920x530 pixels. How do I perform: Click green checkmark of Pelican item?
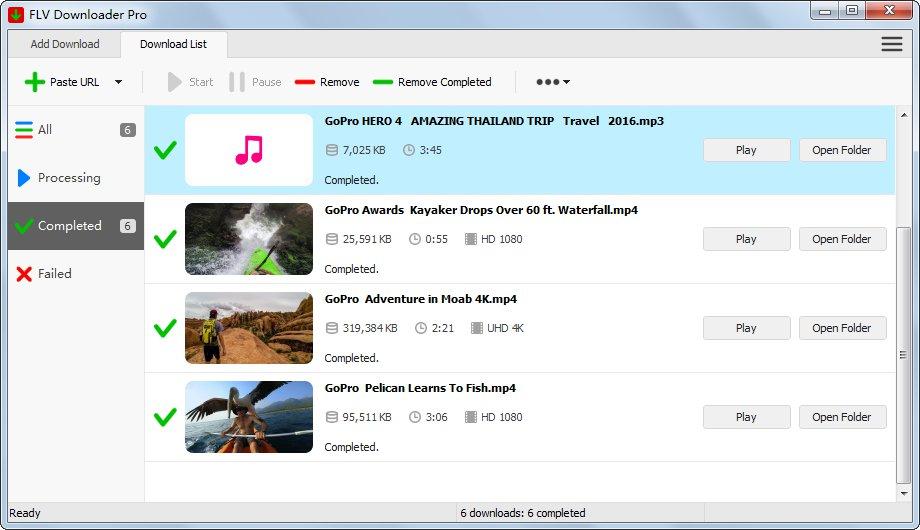[165, 417]
